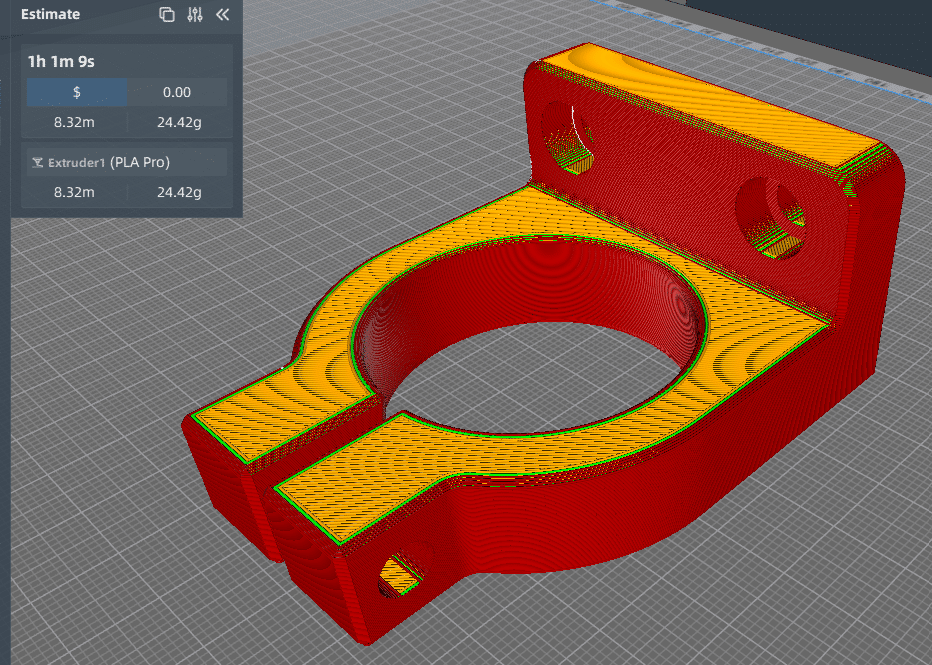Click total filament length 8.32m under print time
This screenshot has width=932, height=665.
coord(74,122)
